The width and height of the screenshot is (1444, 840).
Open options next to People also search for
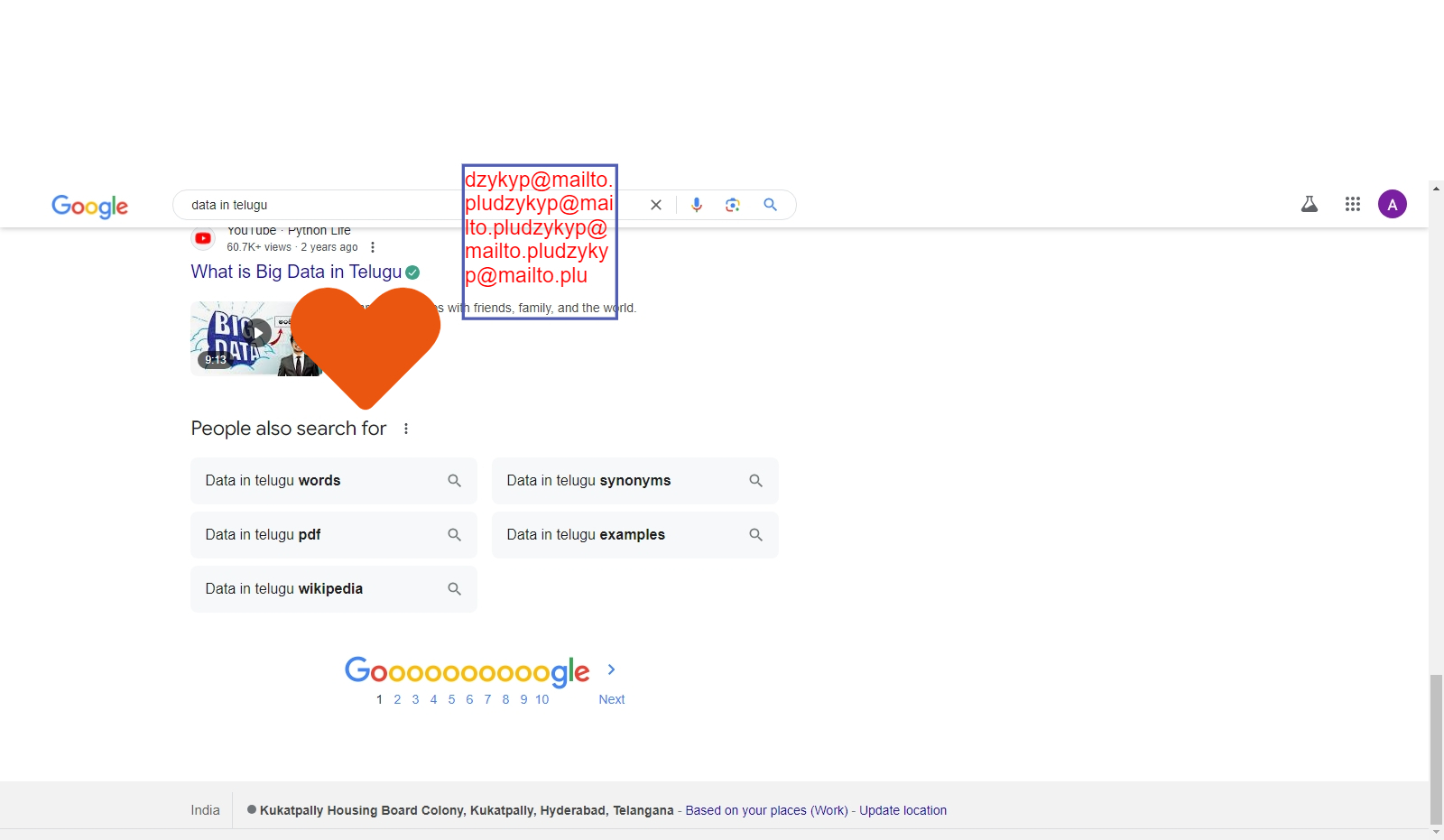[x=406, y=429]
